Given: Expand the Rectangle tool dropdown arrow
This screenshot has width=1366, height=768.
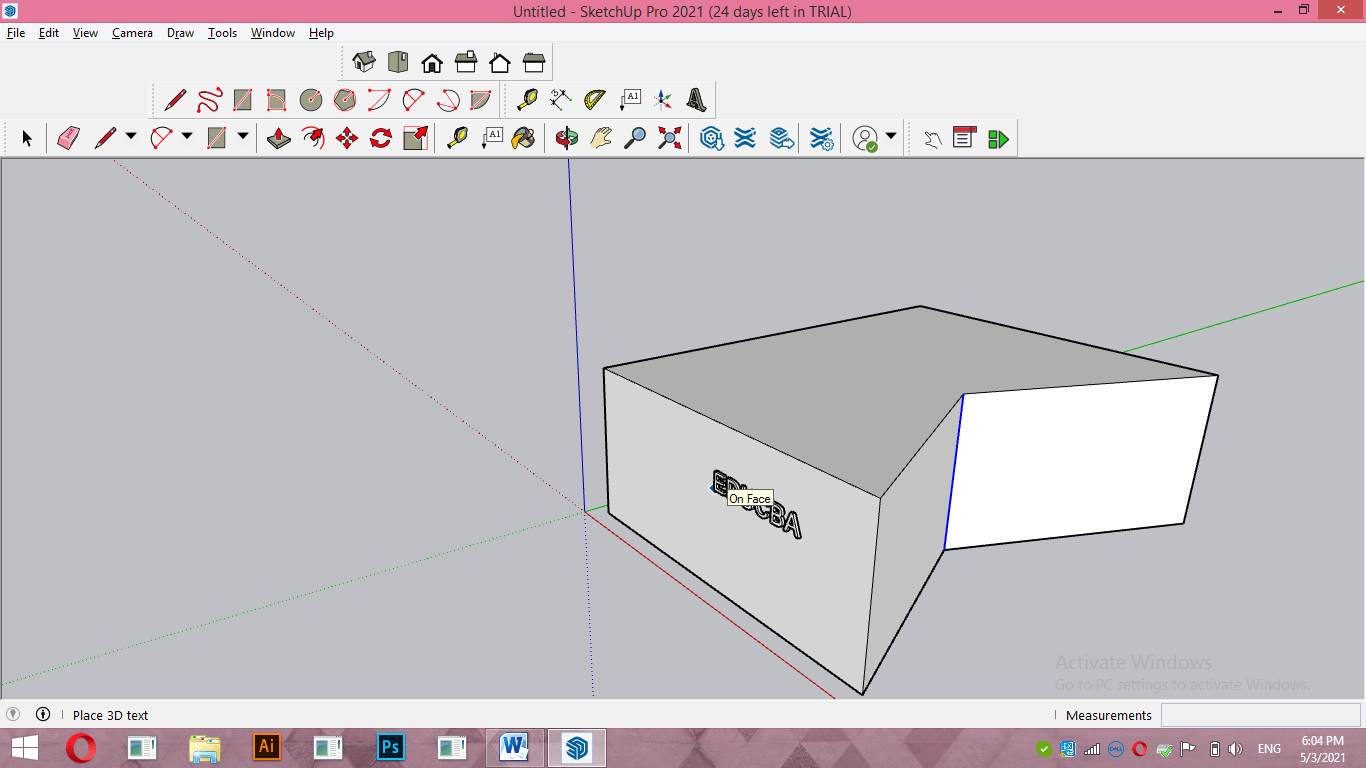Looking at the screenshot, I should [x=243, y=137].
